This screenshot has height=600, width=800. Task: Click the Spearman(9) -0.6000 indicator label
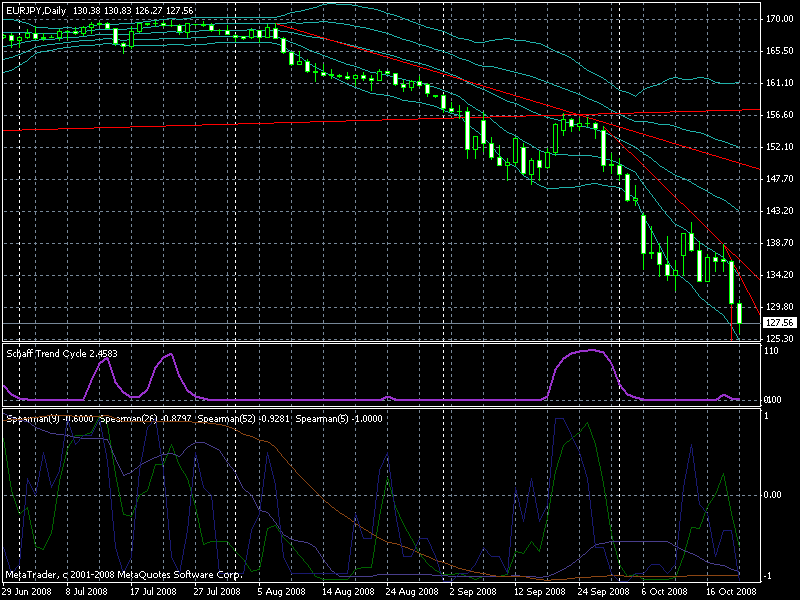pyautogui.click(x=49, y=419)
